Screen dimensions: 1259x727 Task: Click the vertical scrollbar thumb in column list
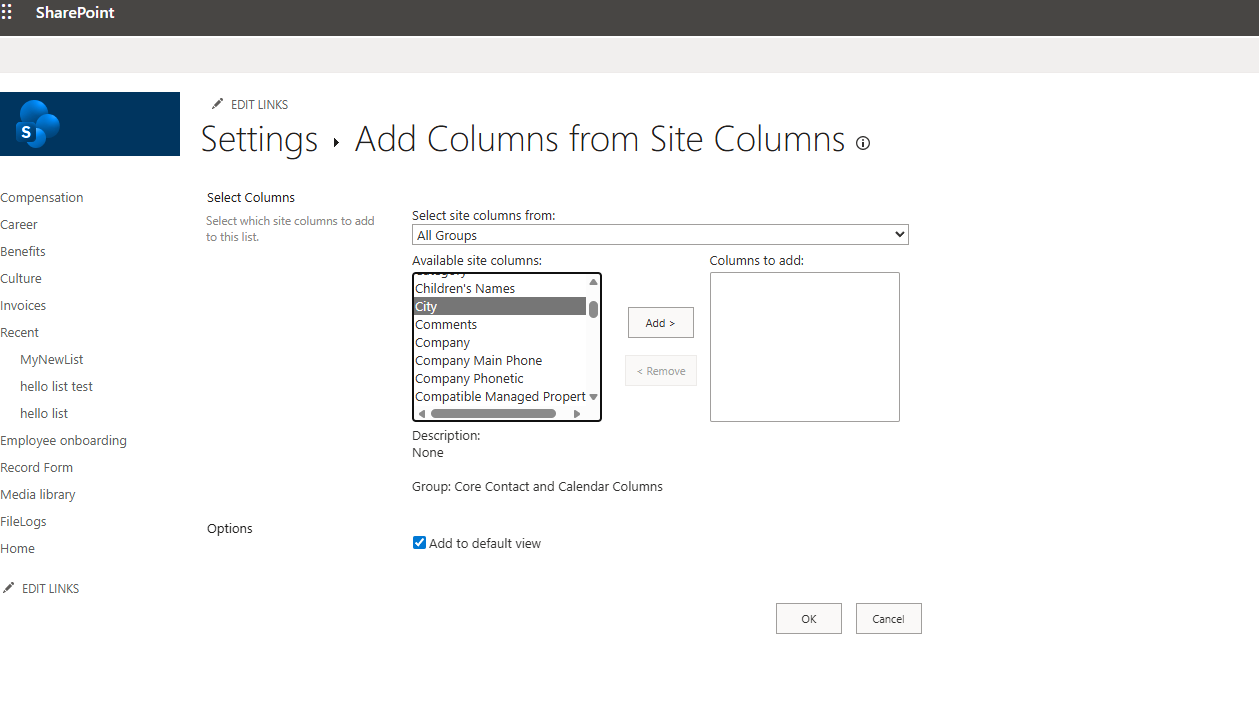(x=593, y=309)
